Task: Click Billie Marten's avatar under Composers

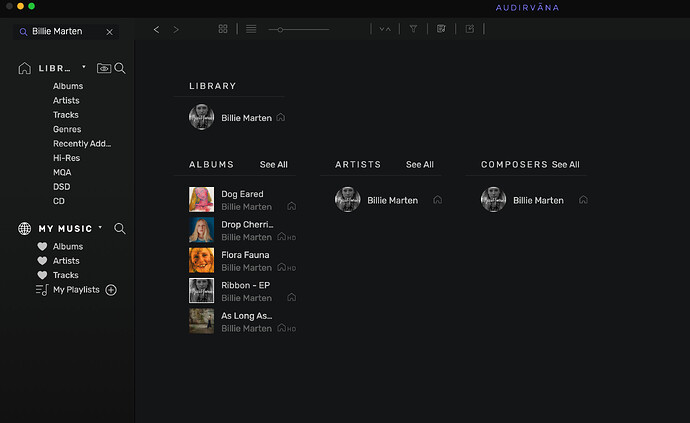Action: (493, 199)
